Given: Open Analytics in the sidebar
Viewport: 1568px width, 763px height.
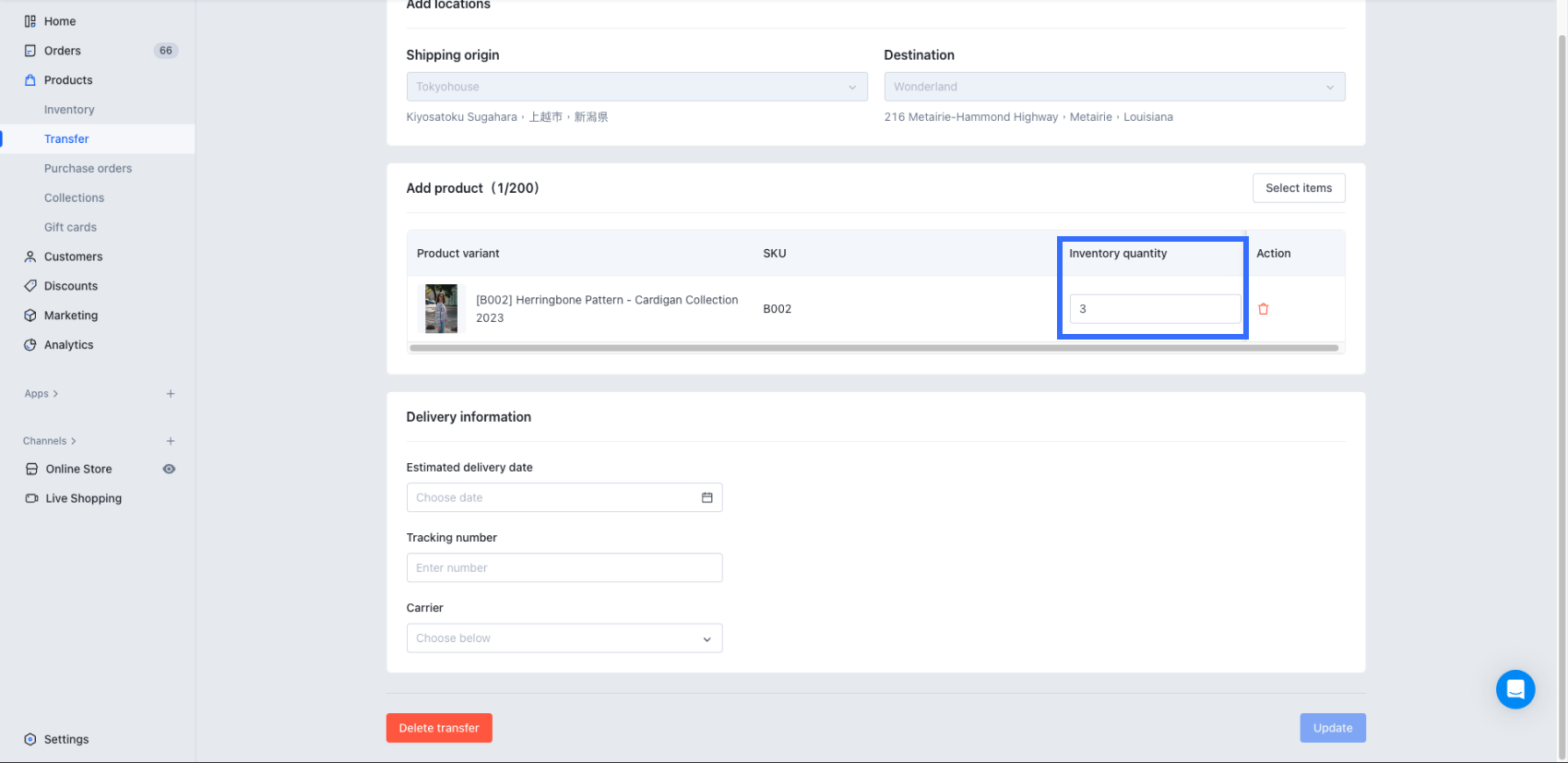Looking at the screenshot, I should (x=68, y=345).
